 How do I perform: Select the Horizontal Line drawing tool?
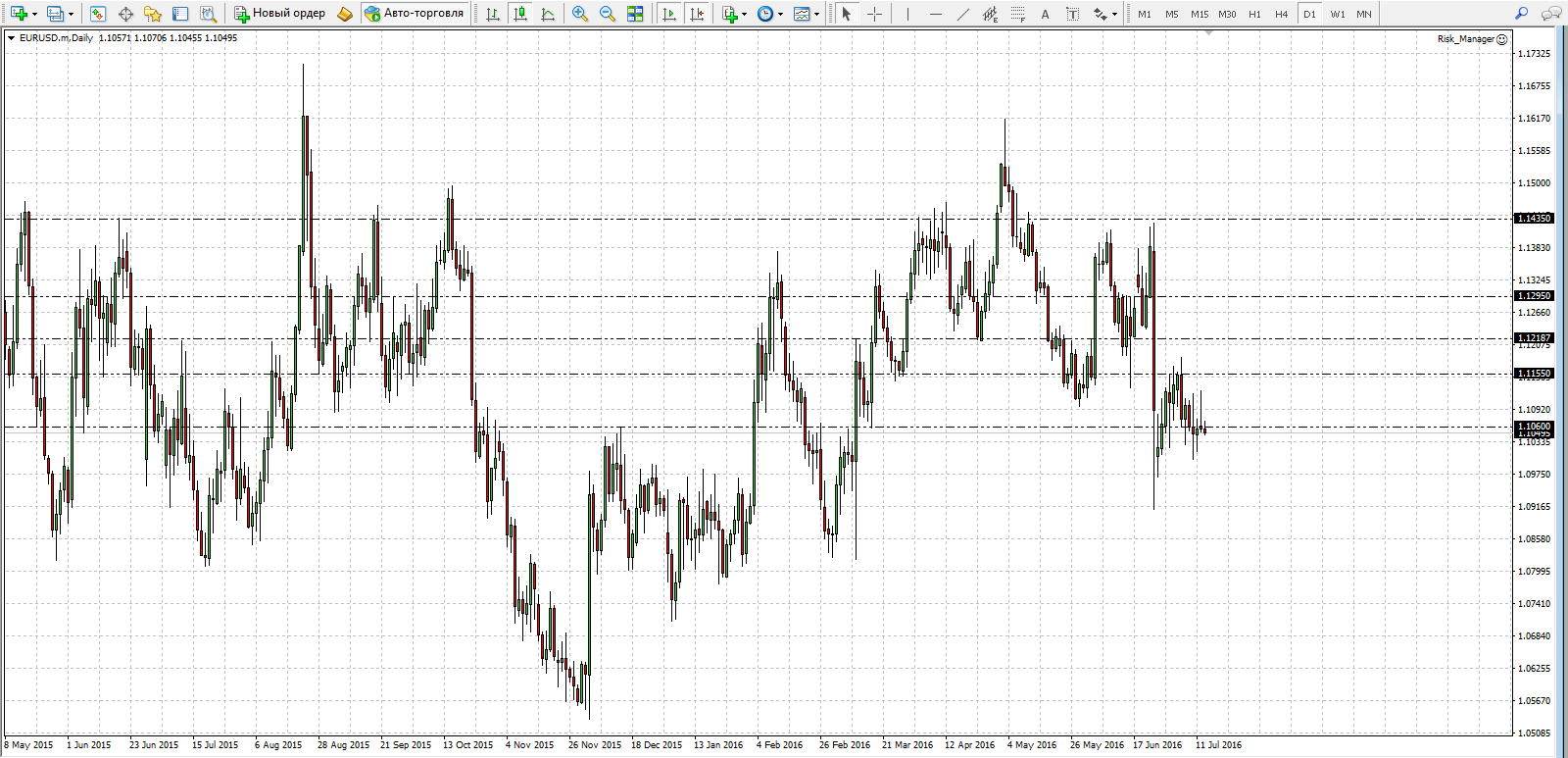pyautogui.click(x=935, y=14)
